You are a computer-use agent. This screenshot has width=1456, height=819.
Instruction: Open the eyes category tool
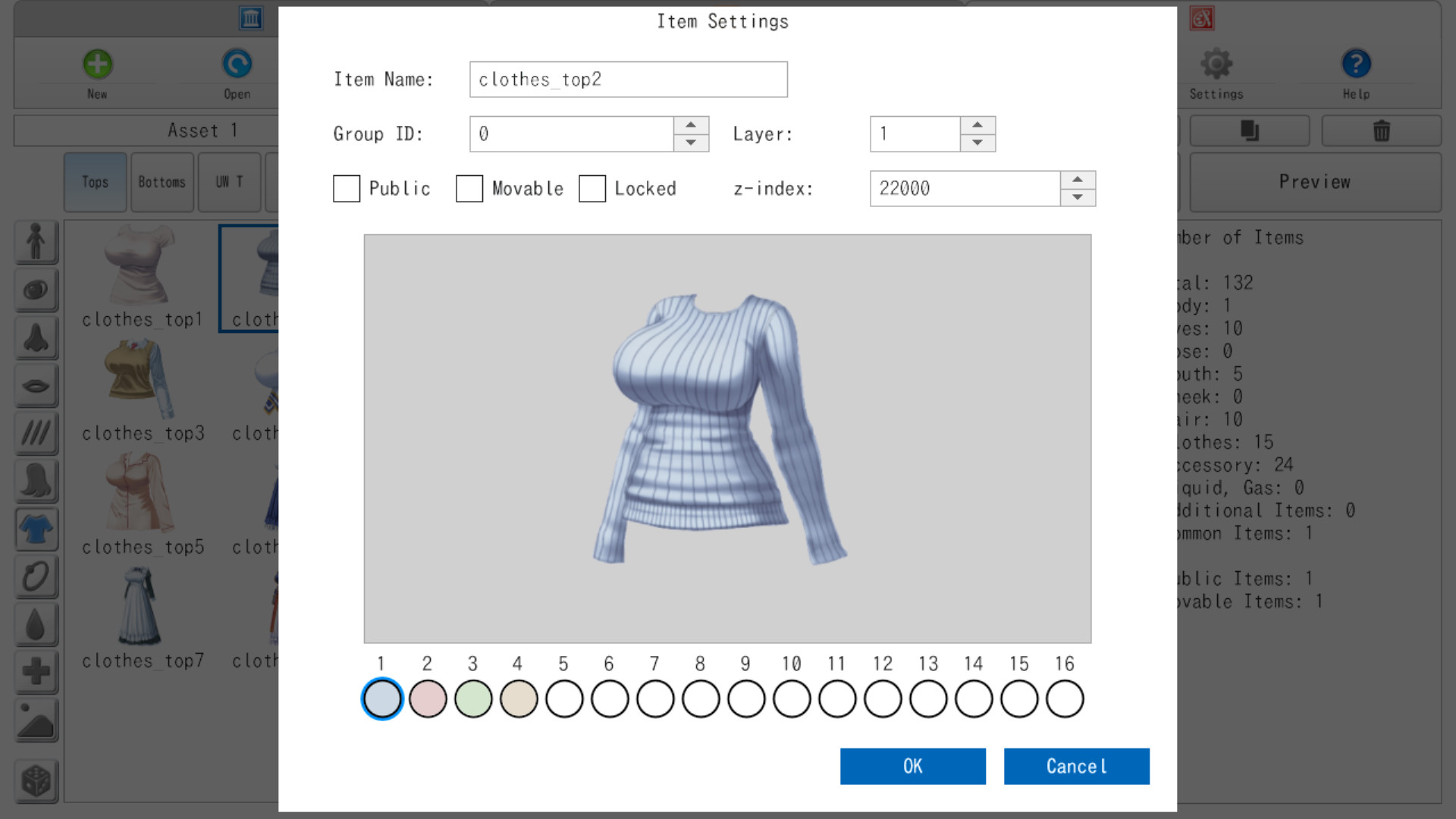coord(36,290)
